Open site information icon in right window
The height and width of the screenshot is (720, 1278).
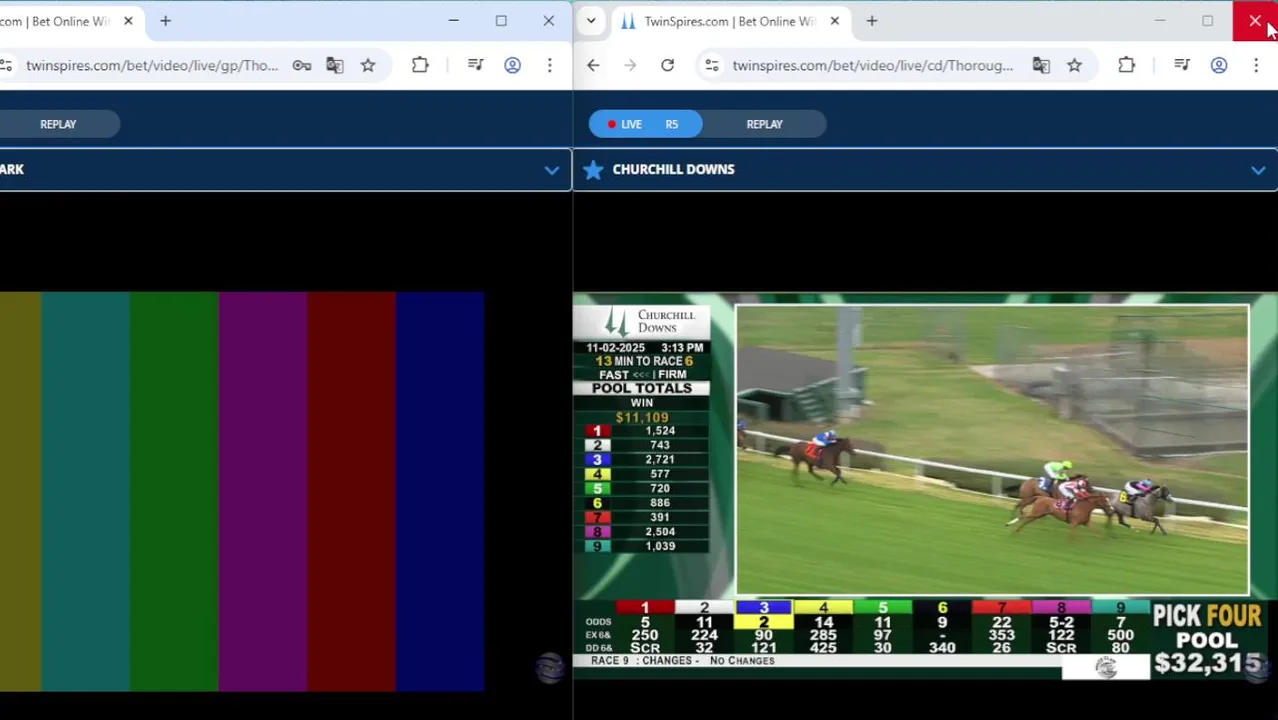(711, 65)
